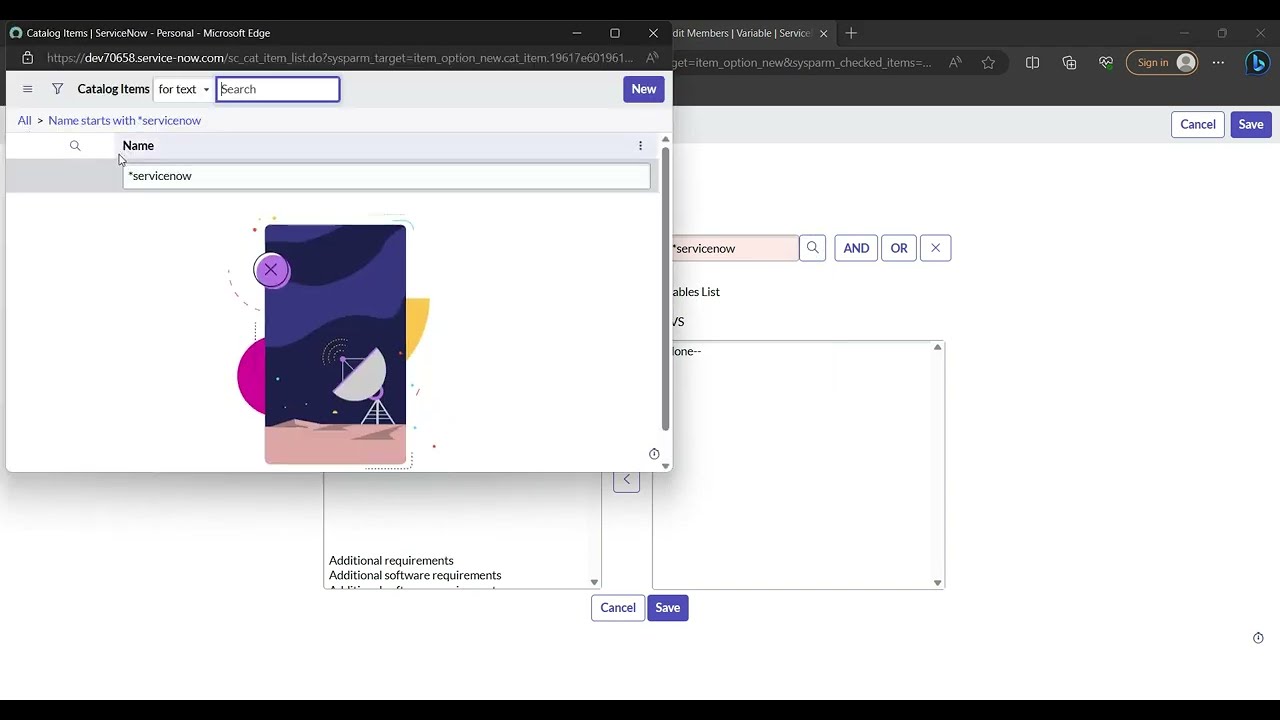Create a New catalog item

(644, 89)
